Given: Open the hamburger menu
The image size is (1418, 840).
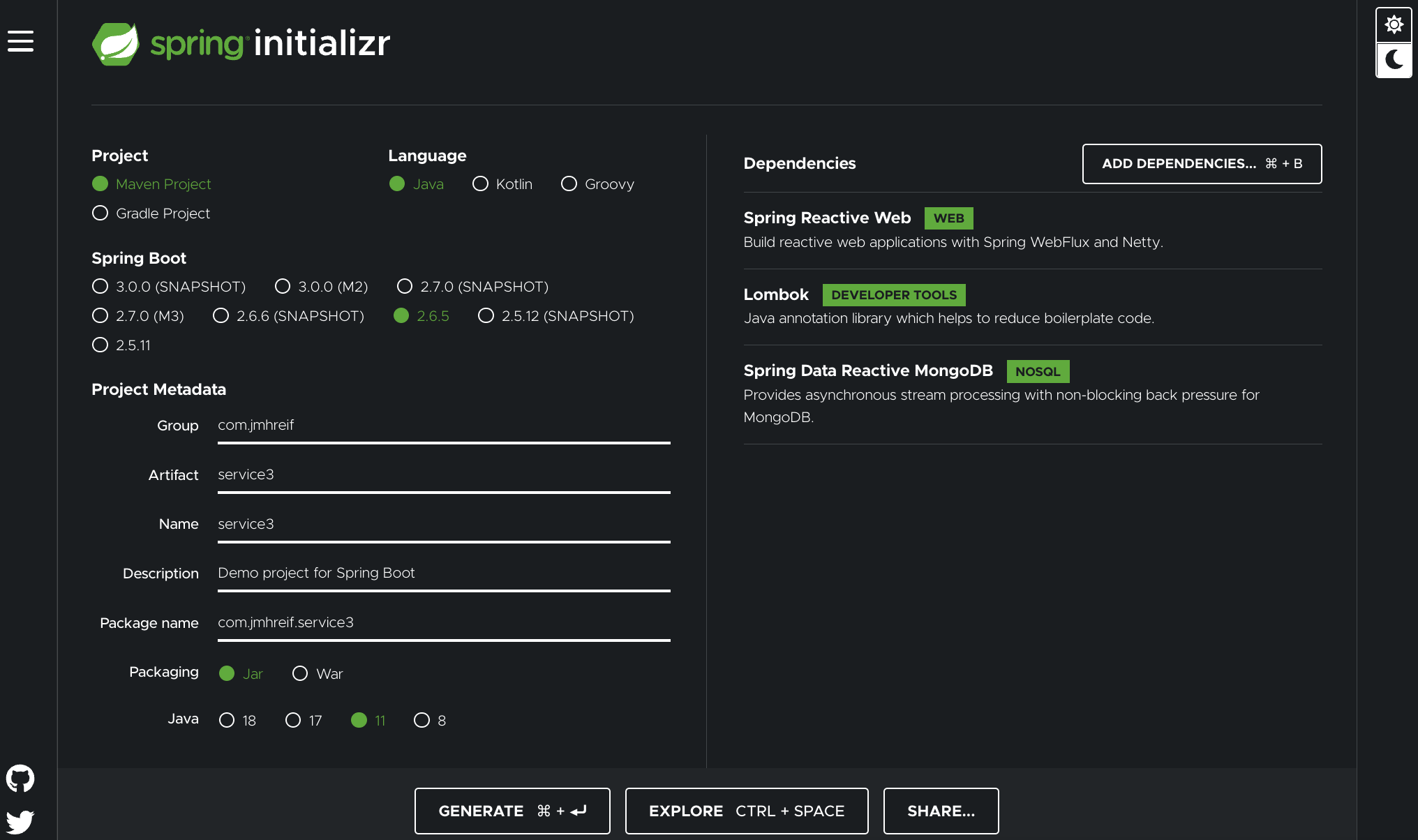Looking at the screenshot, I should click(x=21, y=41).
